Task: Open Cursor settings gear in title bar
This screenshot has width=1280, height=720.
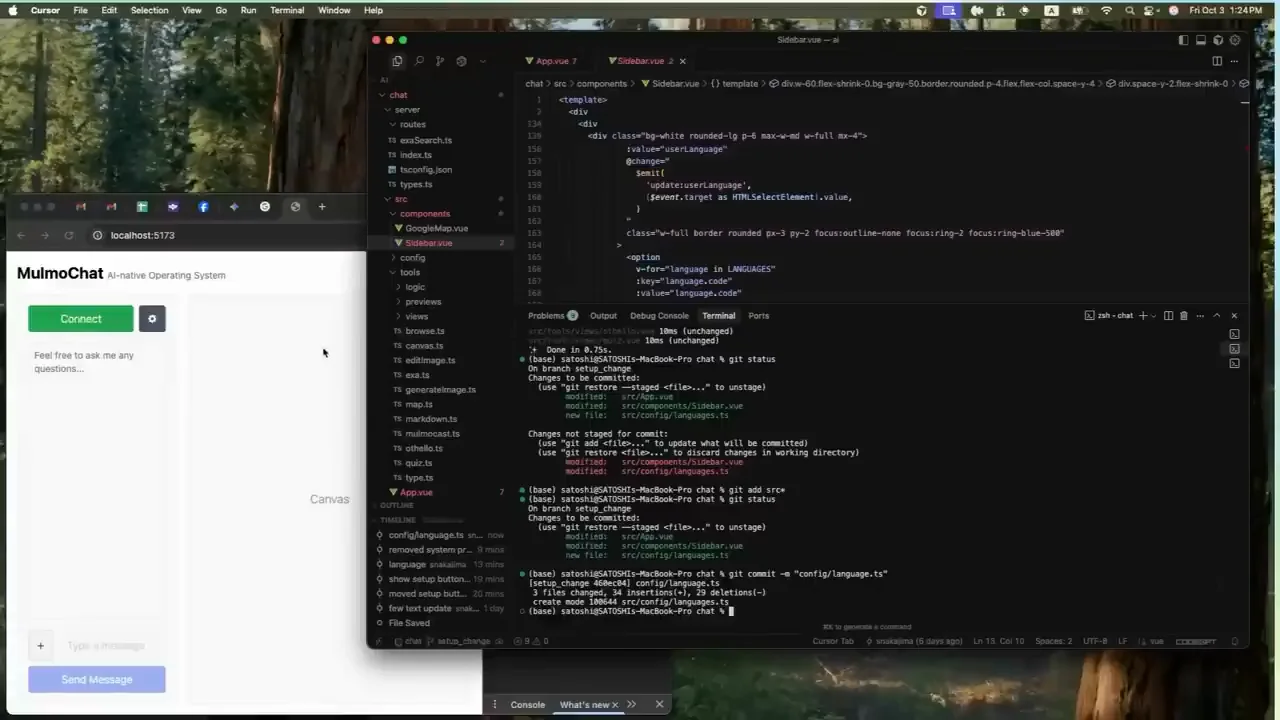Action: pyautogui.click(x=1235, y=40)
